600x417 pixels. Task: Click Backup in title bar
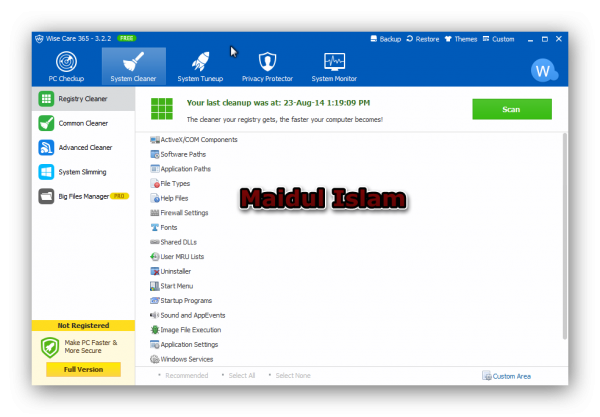click(x=386, y=39)
